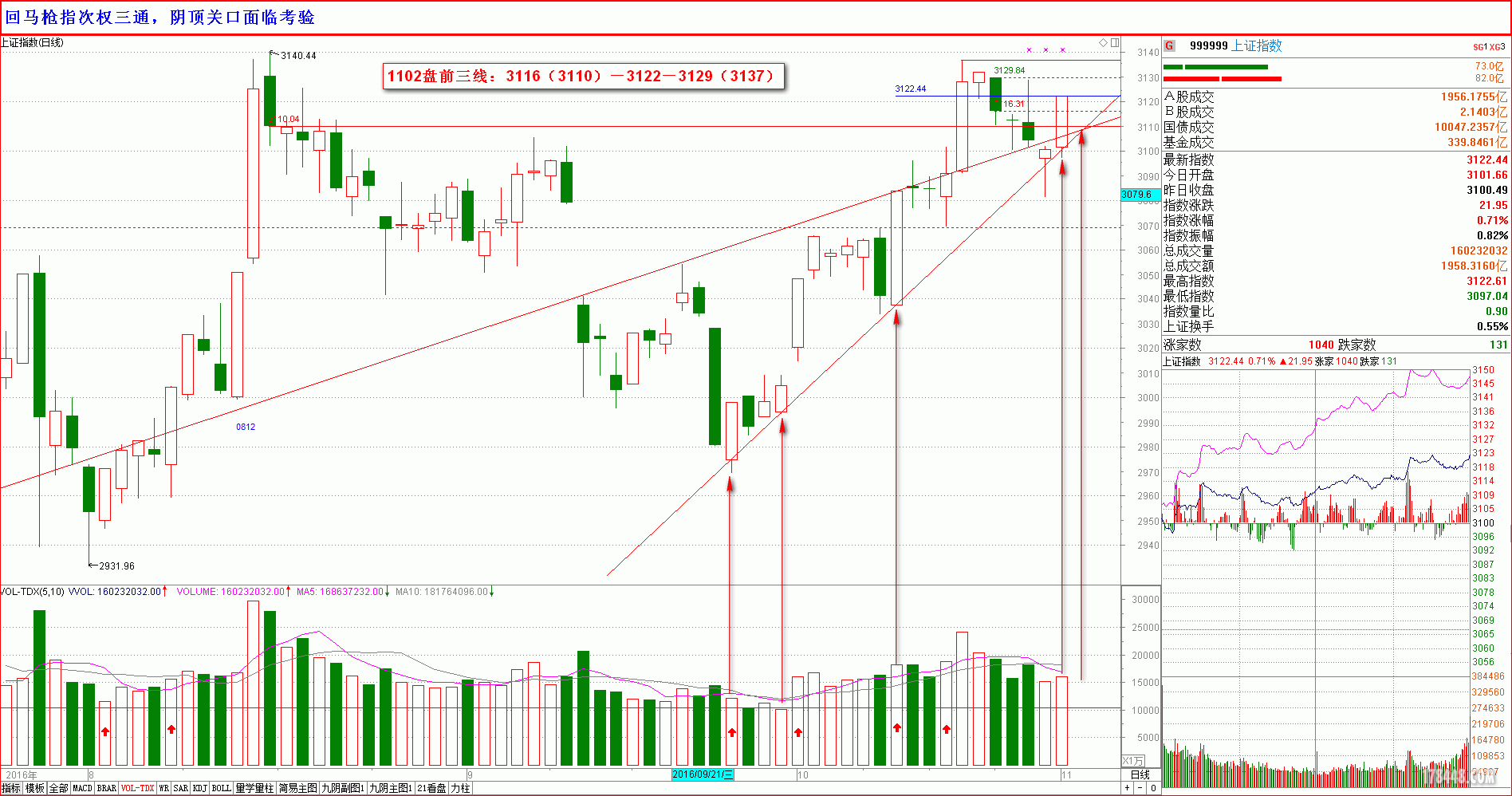Switch to the KDJ indicator
This screenshot has width=1512, height=796.
click(200, 788)
